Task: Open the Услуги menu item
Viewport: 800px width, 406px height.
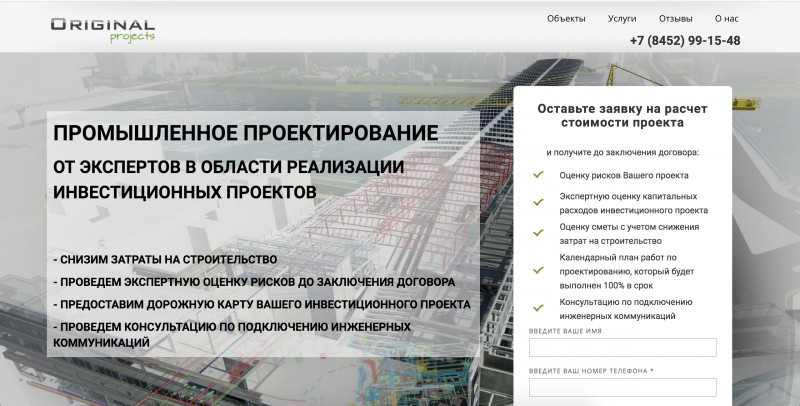Action: click(621, 19)
